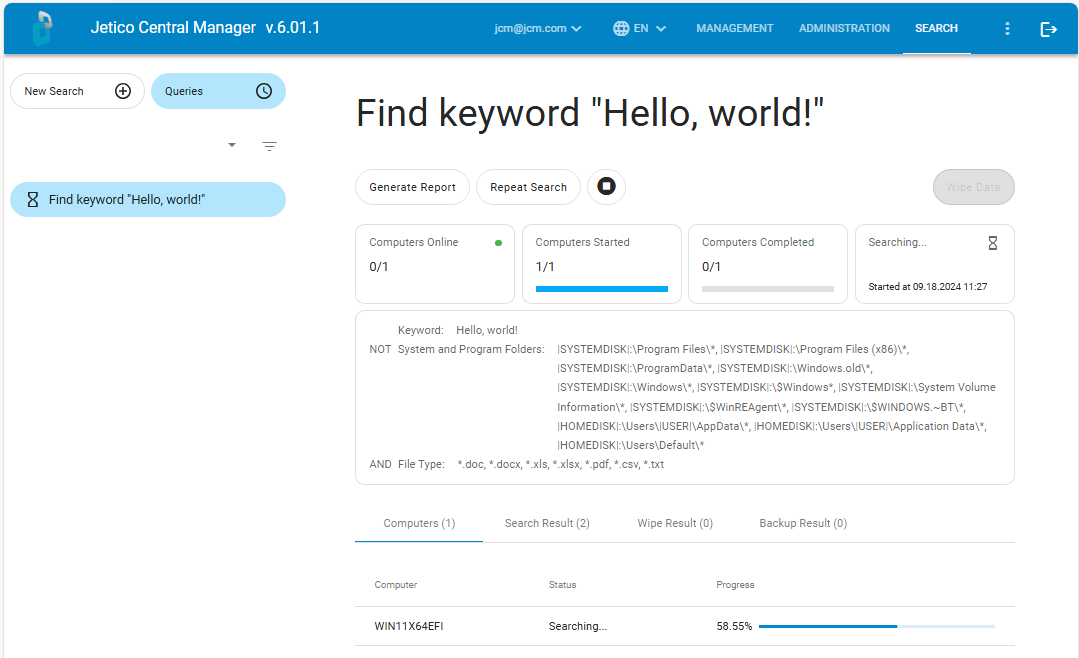This screenshot has height=658, width=1079.
Task: Click the Computers Completed progress bar
Action: click(x=768, y=289)
